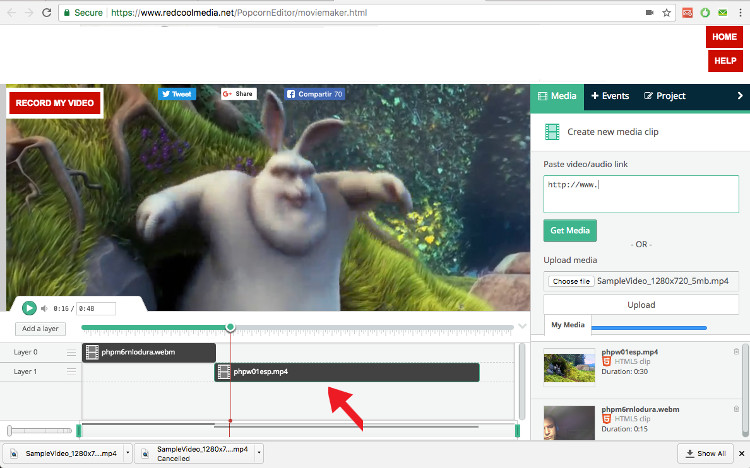Screen dimensions: 750x468
Task: Click the Layer 1 drag handle icon
Action: tap(71, 372)
